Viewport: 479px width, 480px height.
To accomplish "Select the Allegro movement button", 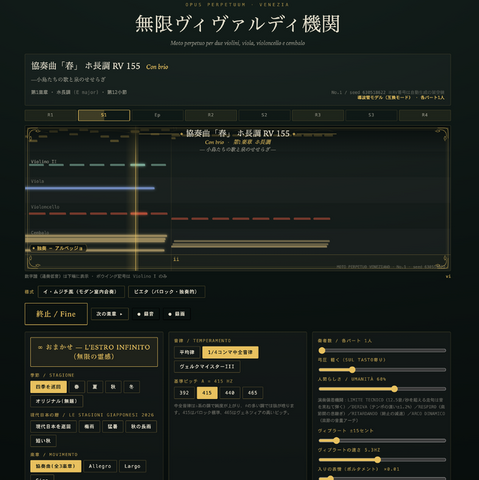I will click(100, 466).
